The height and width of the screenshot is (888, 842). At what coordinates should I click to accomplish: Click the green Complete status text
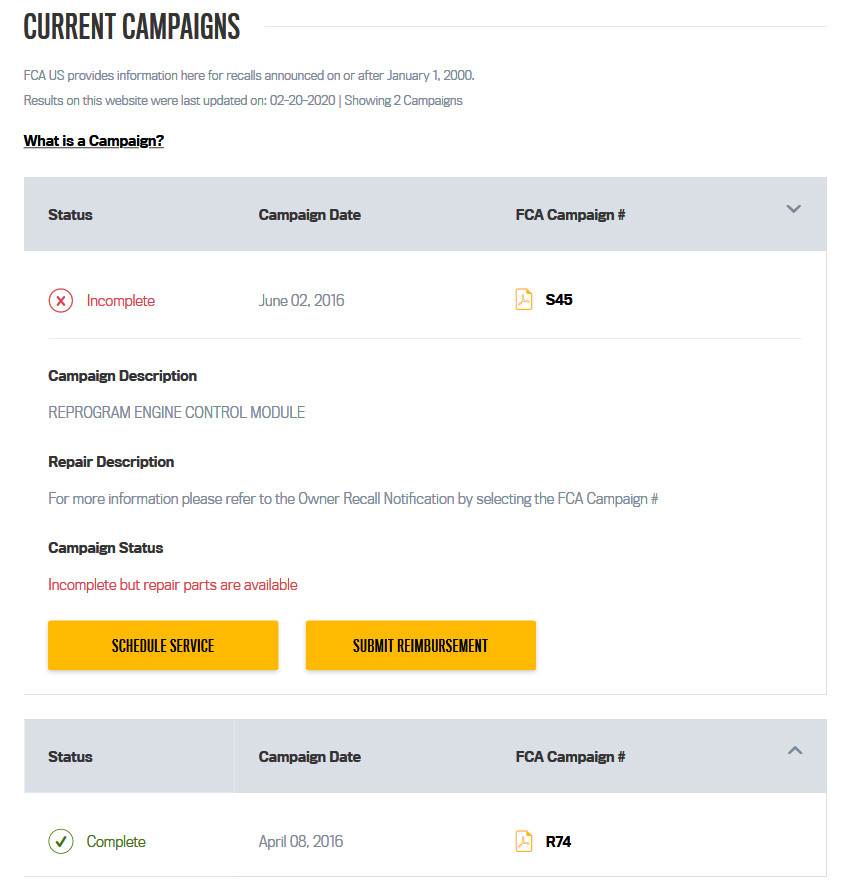[x=116, y=842]
